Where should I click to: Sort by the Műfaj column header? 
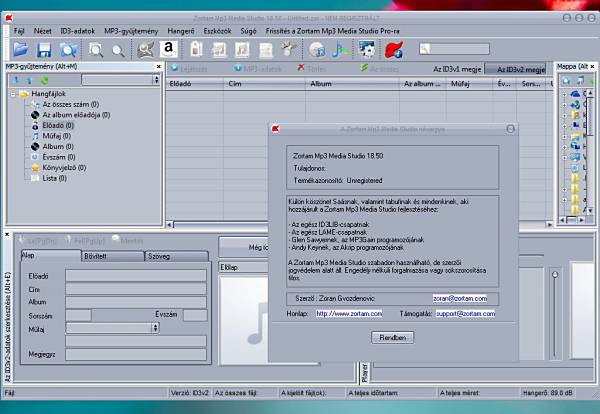coord(469,84)
